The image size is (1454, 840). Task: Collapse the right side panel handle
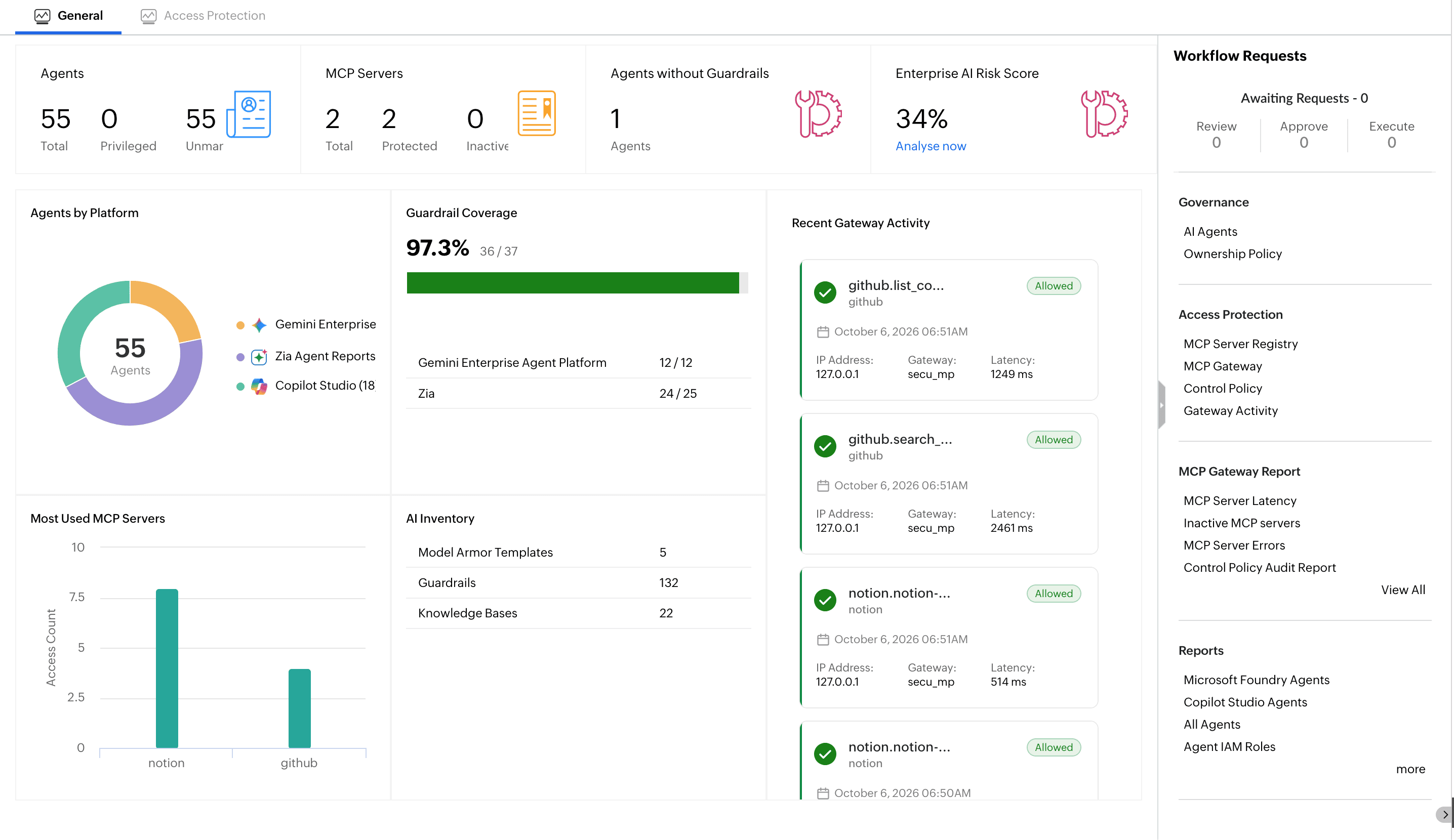[x=1161, y=405]
